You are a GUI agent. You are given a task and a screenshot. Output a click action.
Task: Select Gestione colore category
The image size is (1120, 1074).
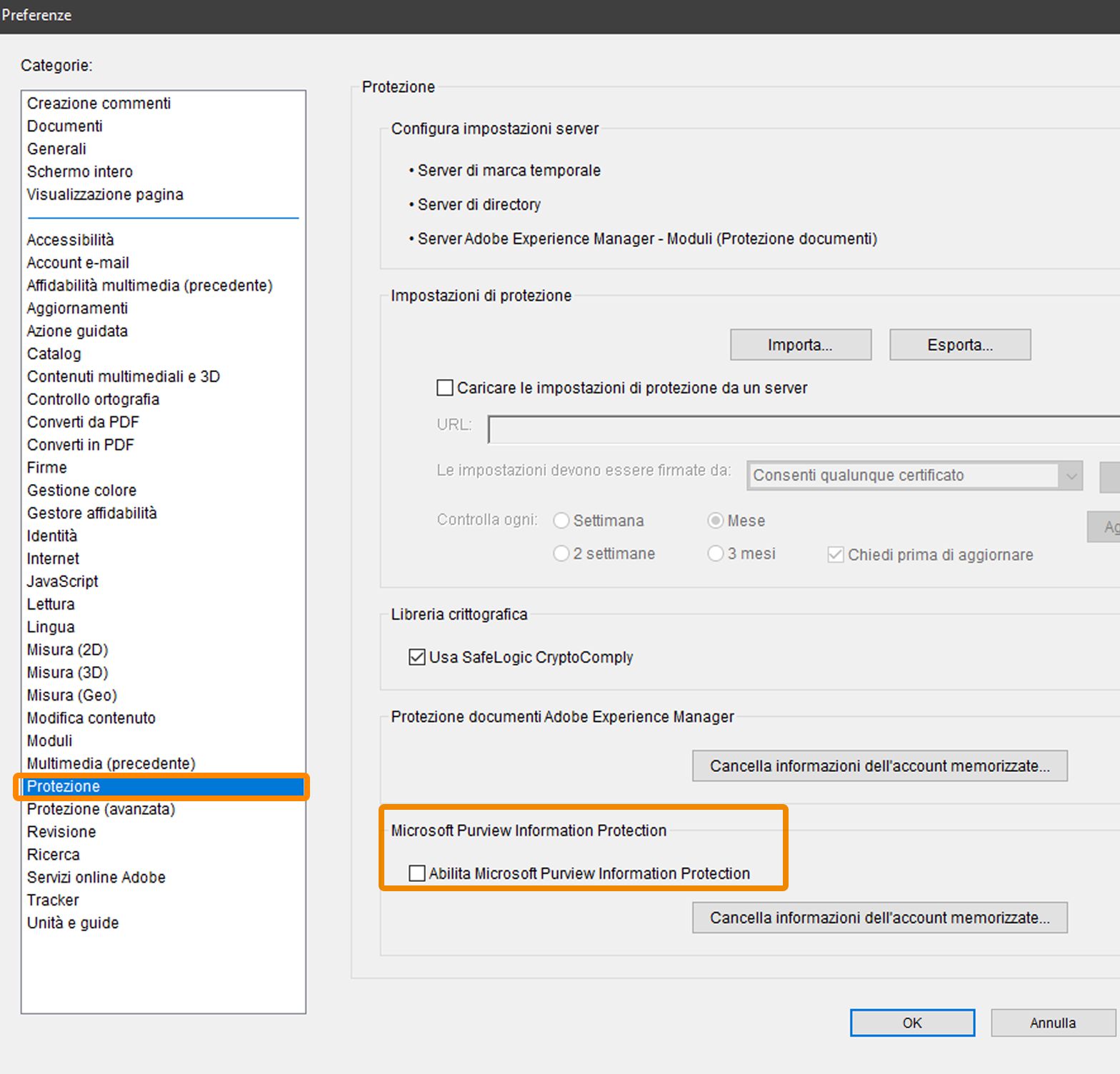[x=82, y=491]
